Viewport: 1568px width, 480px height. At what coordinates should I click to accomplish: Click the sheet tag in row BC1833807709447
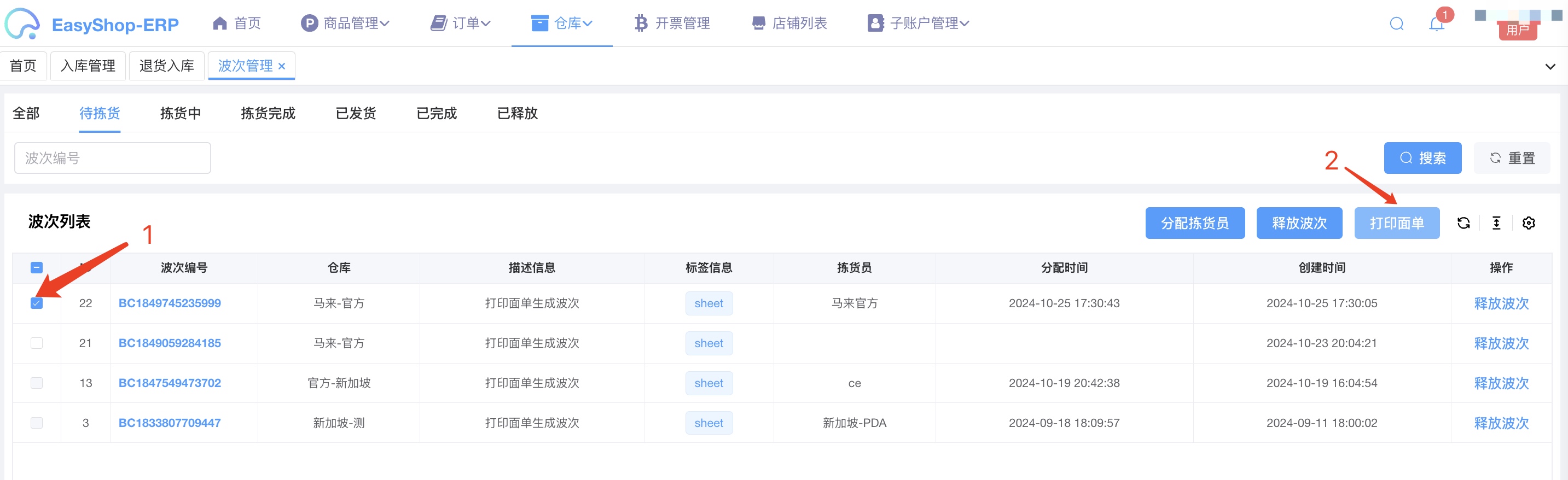click(x=709, y=423)
